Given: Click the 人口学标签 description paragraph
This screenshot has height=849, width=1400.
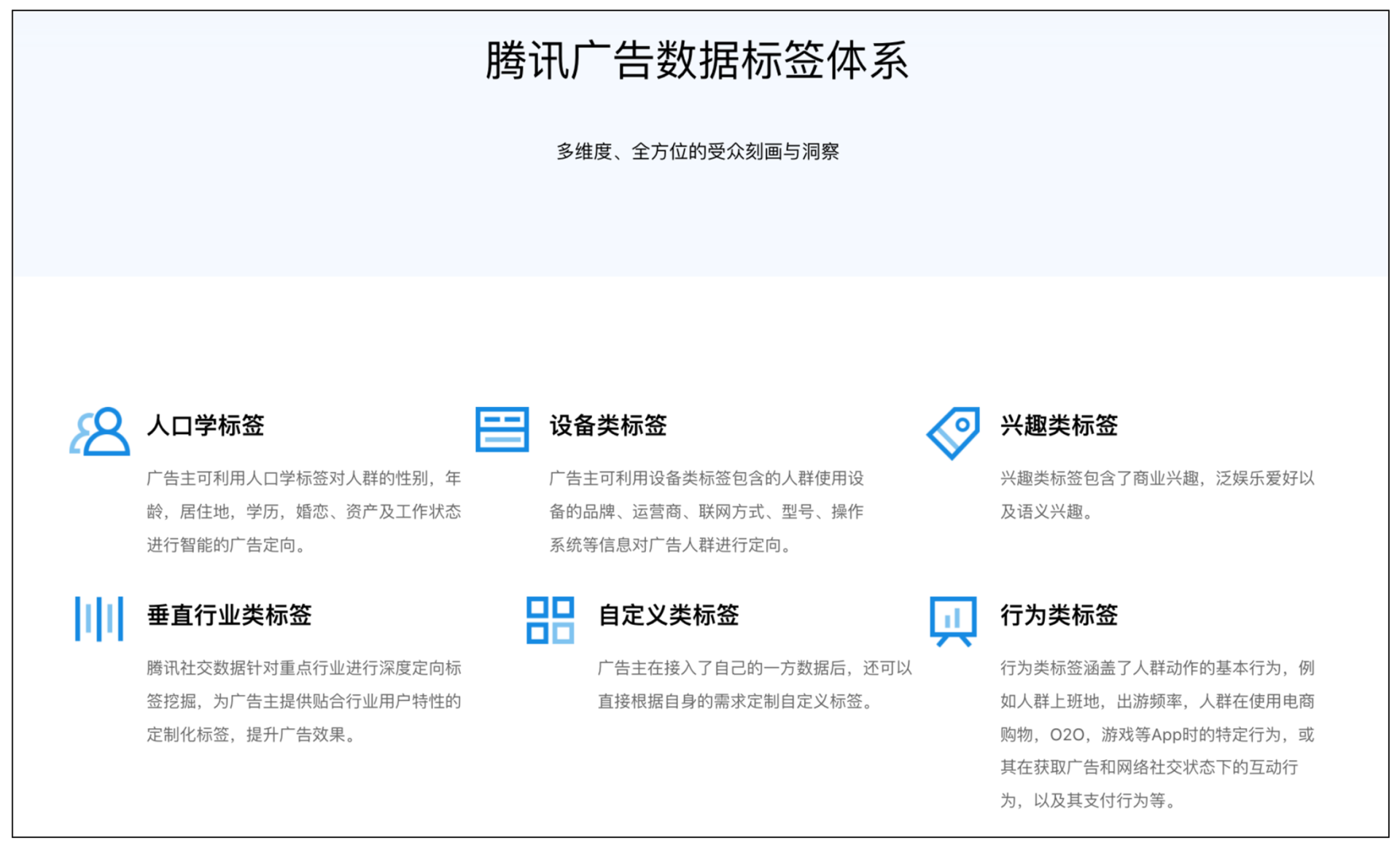Looking at the screenshot, I should tap(305, 511).
